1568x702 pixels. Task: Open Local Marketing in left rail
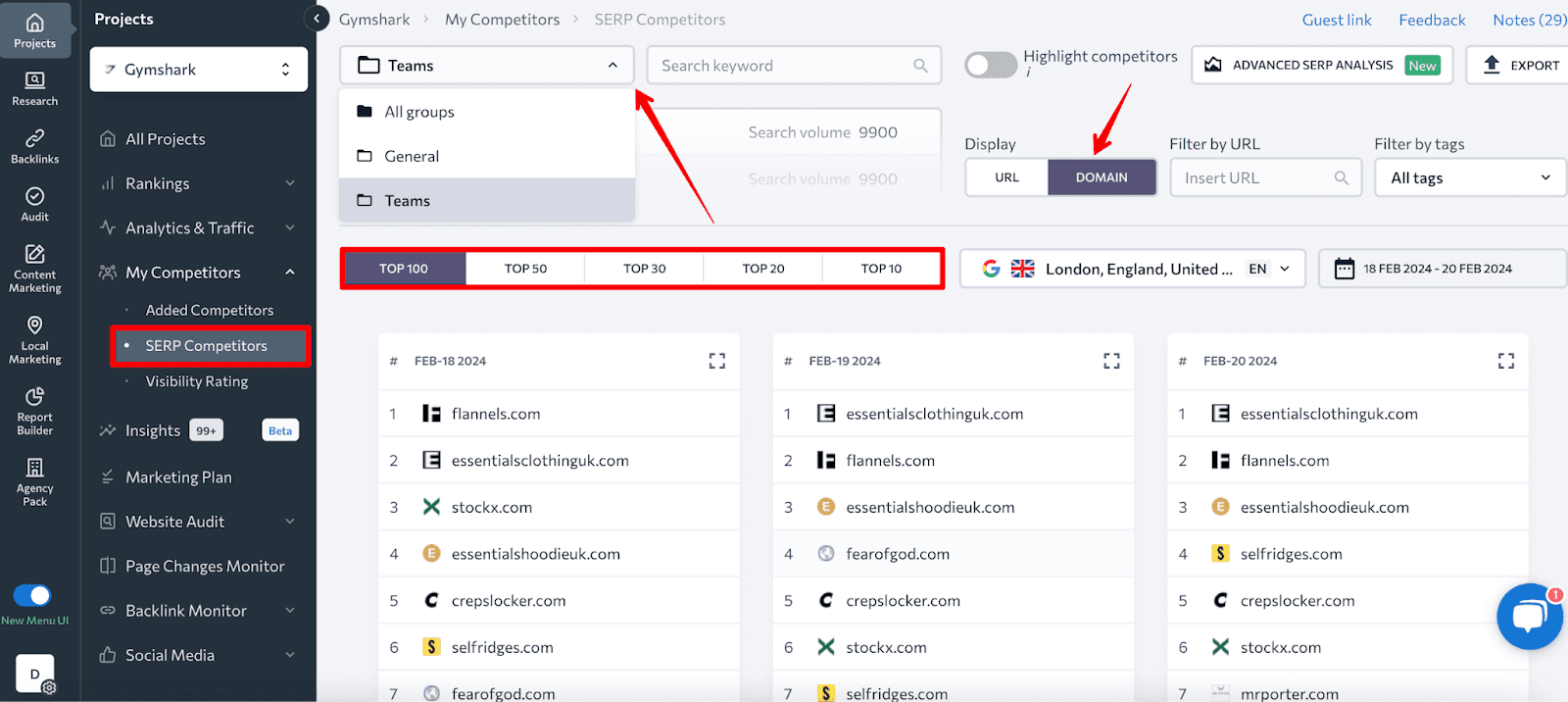(x=35, y=340)
